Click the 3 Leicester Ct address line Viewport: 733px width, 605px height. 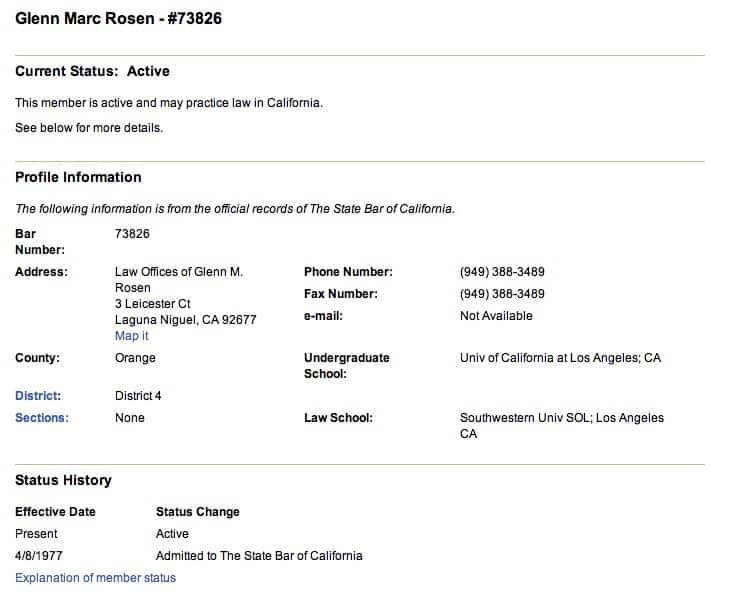click(x=152, y=304)
